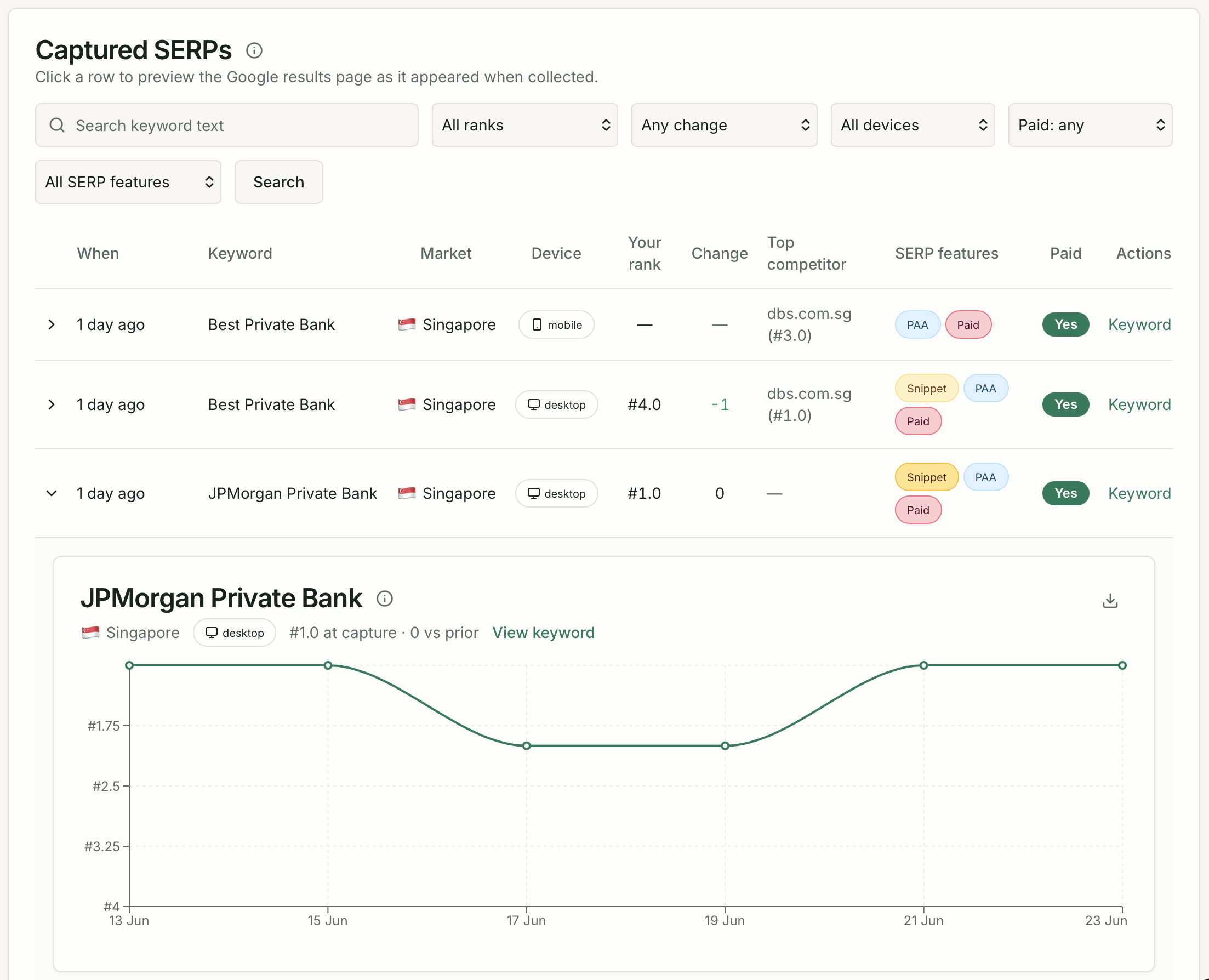
Task: Select the 17 Jun chart data point
Action: pyautogui.click(x=527, y=746)
